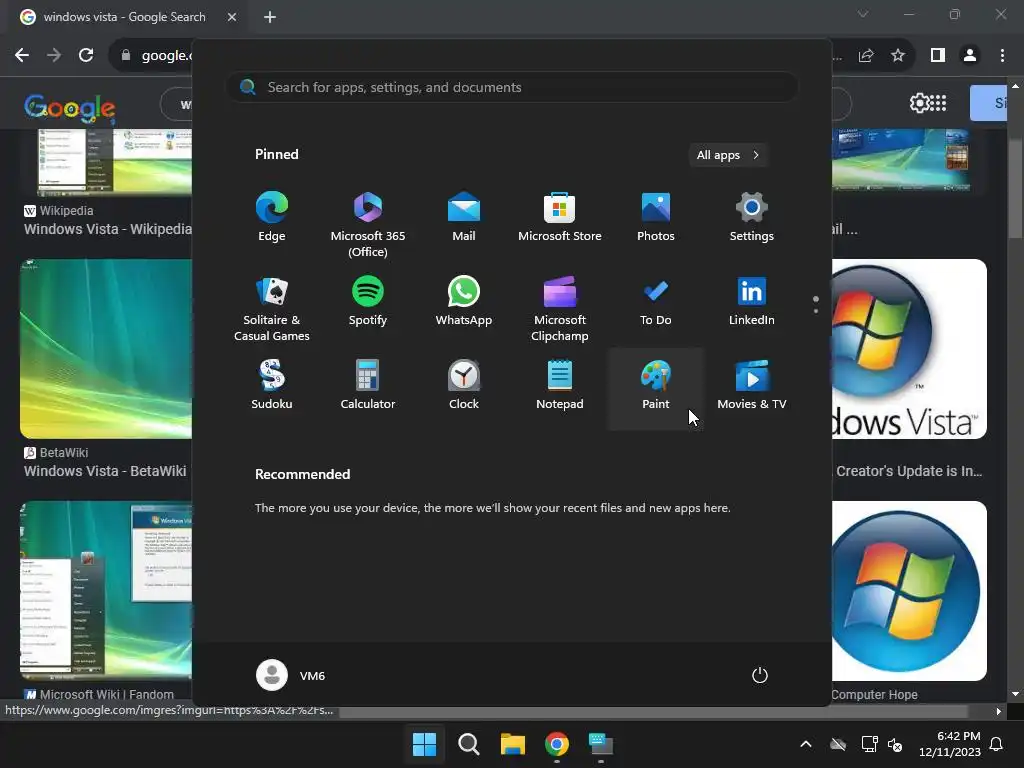Open the Microsoft Wiki Fandom image thumbnail
Image resolution: width=1024 pixels, height=768 pixels.
(x=106, y=591)
